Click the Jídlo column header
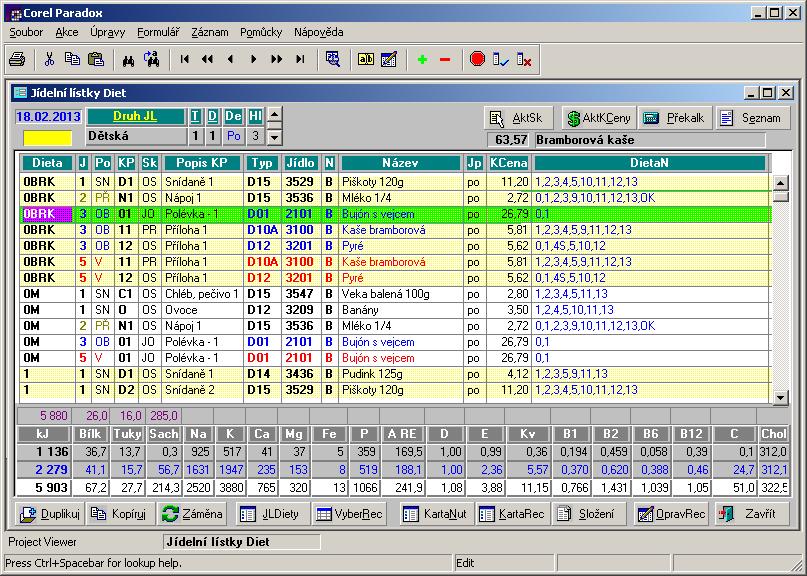807x576 pixels. 301,163
